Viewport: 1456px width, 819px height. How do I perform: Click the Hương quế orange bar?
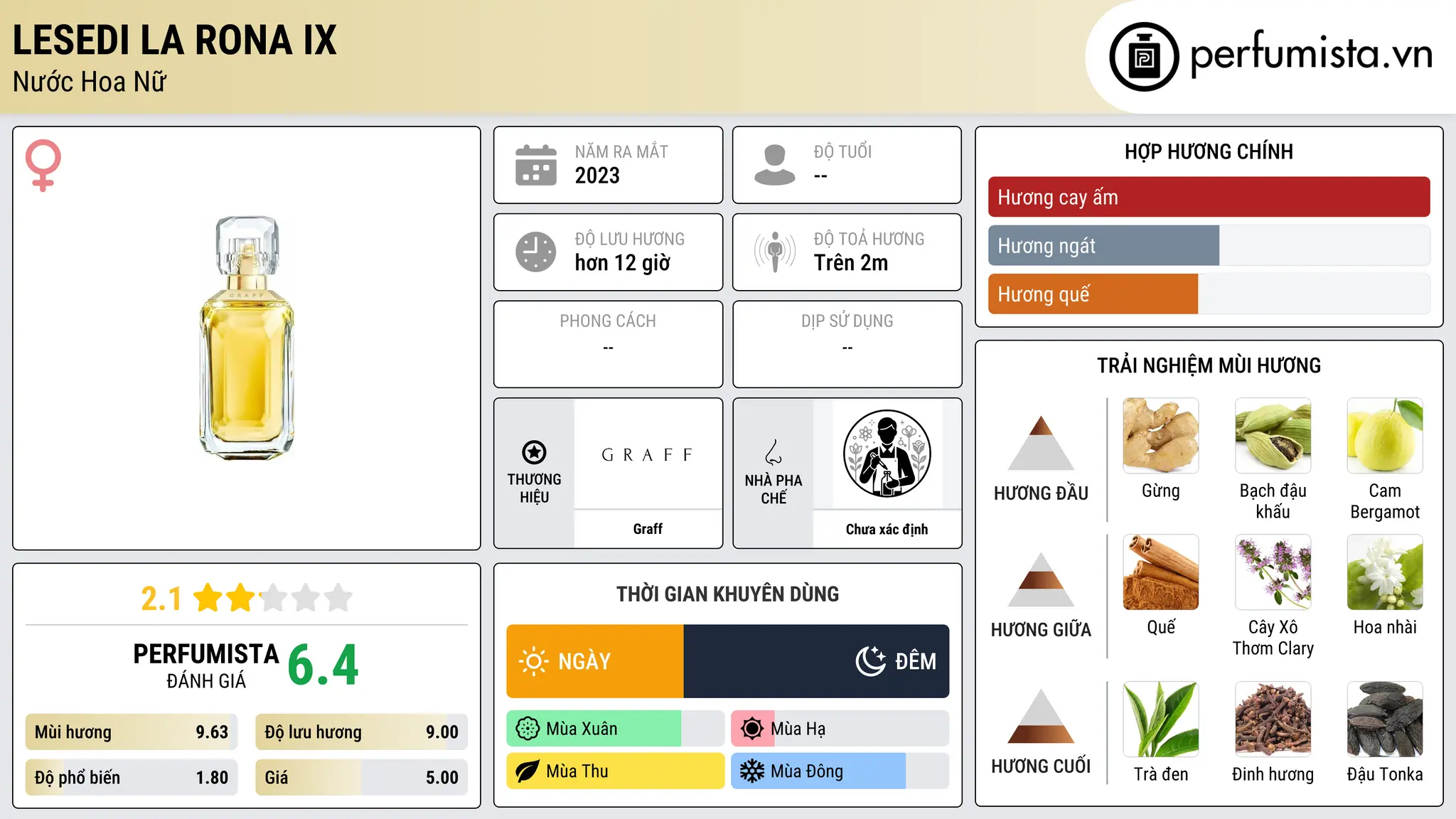1093,294
